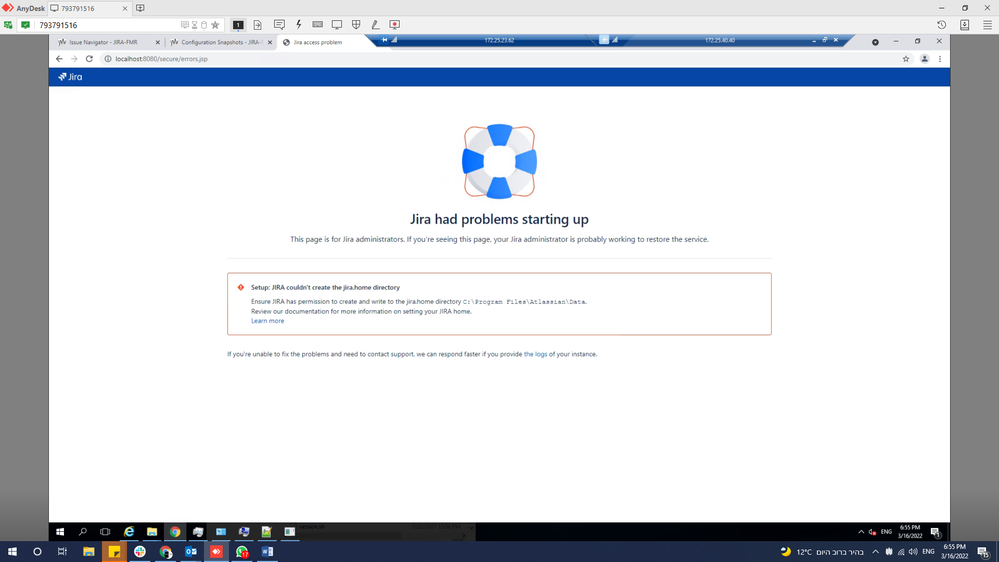Screen dimensions: 999x562
Task: Open remote Windows Start menu
Action: click(x=60, y=531)
